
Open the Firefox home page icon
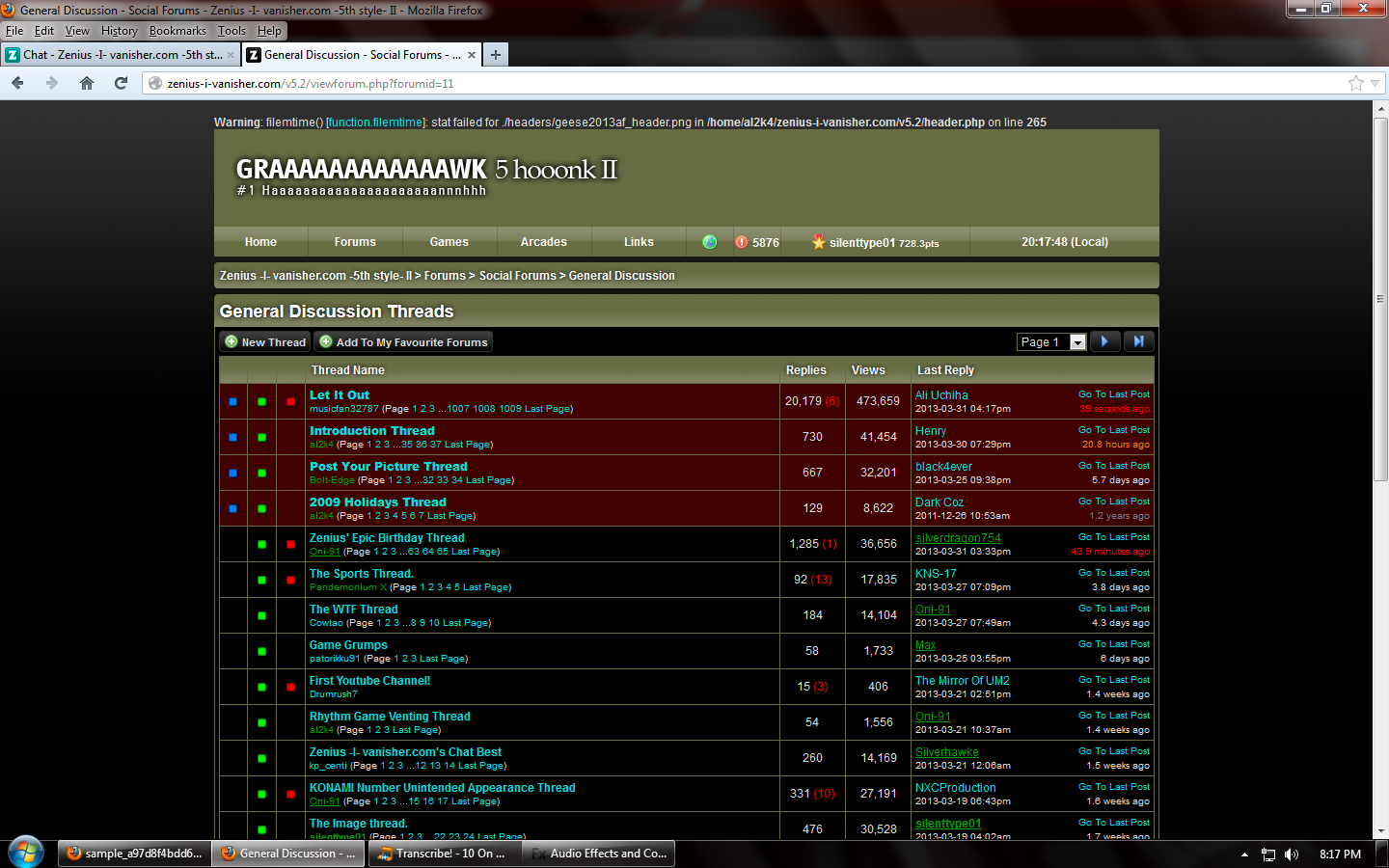coord(87,83)
